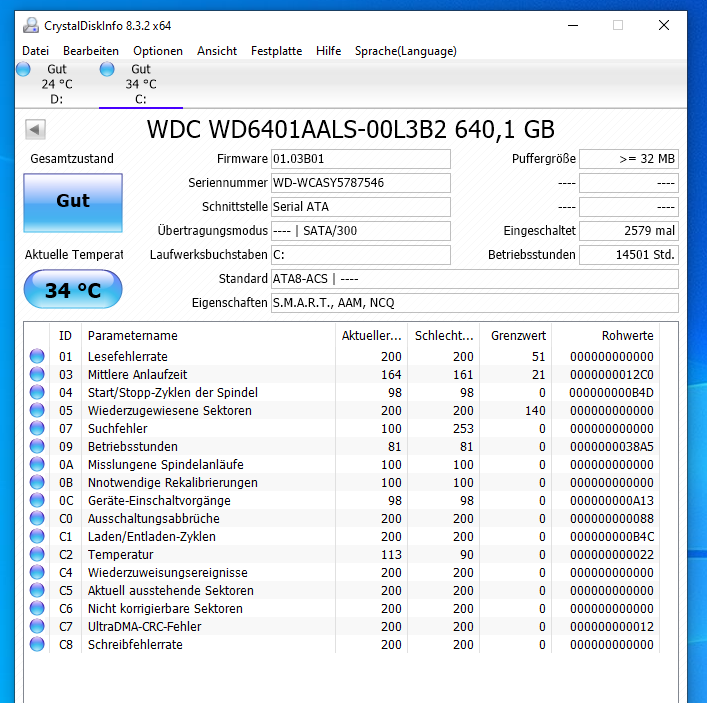Click raw value 000000000088
Screen dimensions: 707x703
[611, 519]
